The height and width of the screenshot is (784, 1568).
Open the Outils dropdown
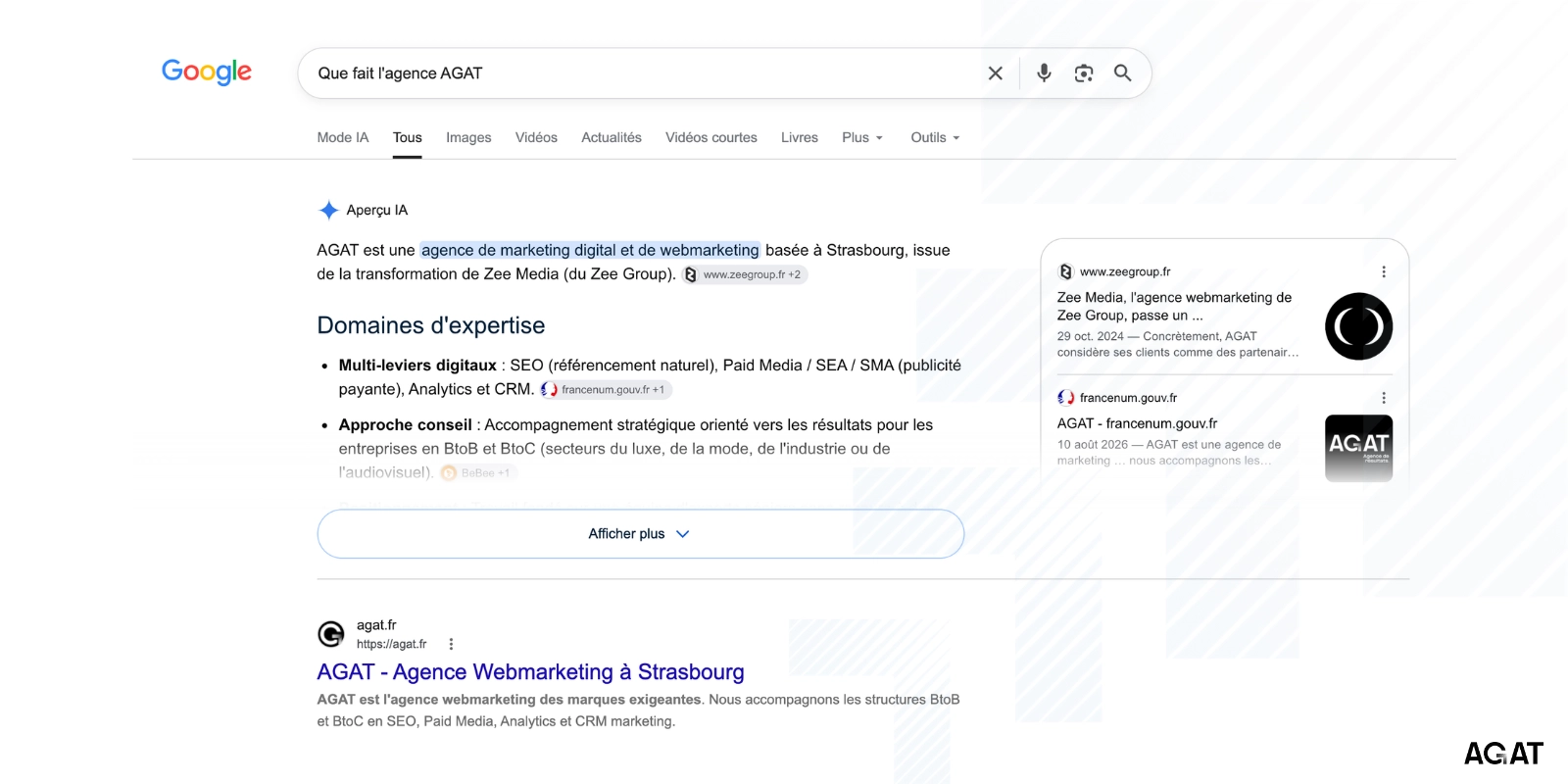pyautogui.click(x=935, y=137)
